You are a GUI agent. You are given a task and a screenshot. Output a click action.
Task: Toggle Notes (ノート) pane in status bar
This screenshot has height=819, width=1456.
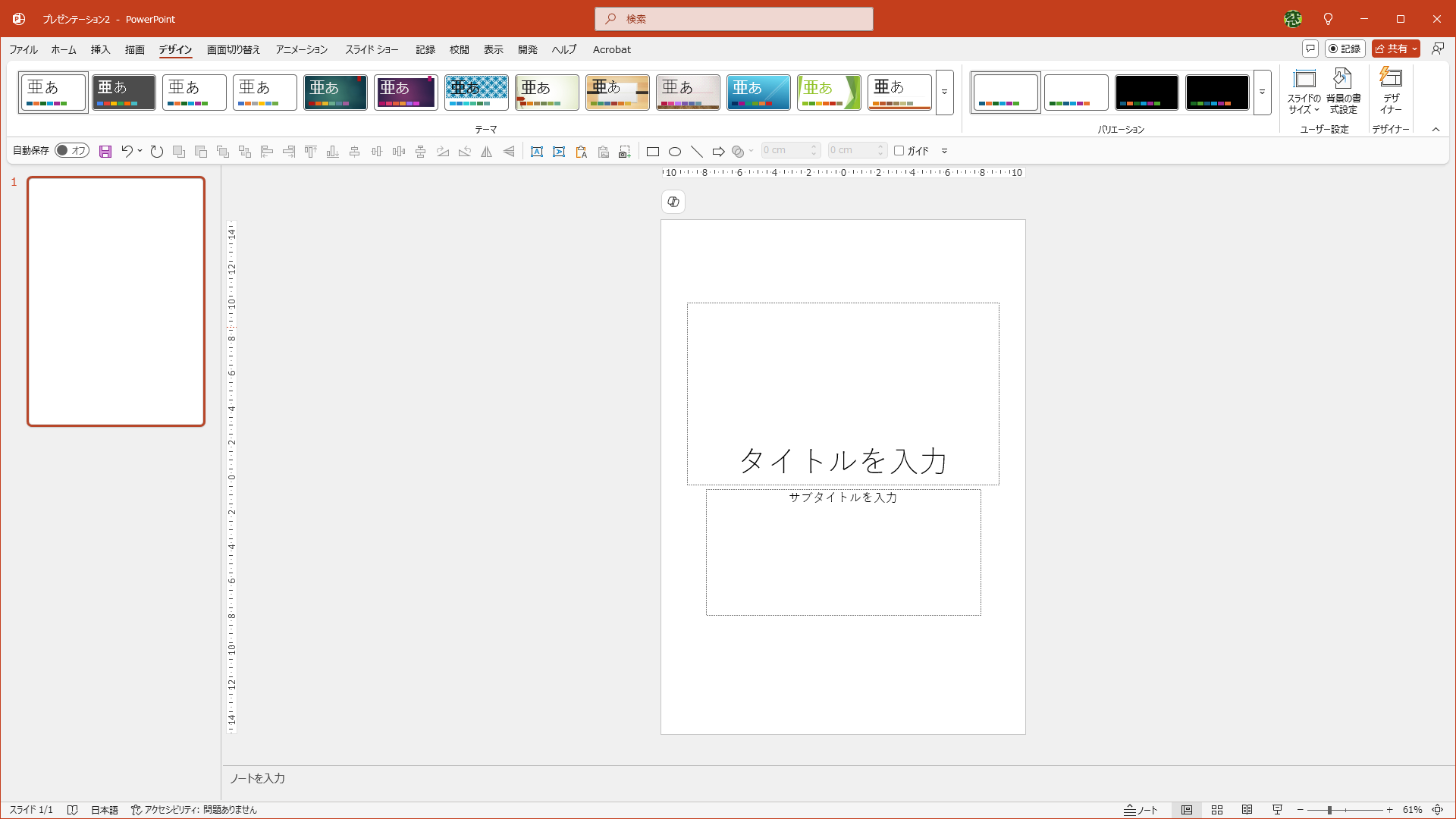point(1141,810)
